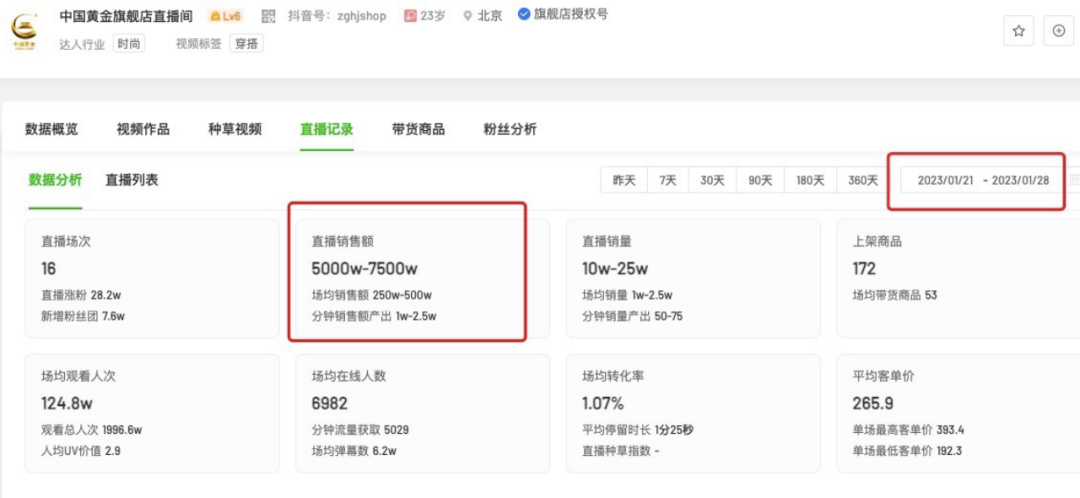This screenshot has height=498, width=1080.
Task: Open the QR code icon
Action: (268, 16)
